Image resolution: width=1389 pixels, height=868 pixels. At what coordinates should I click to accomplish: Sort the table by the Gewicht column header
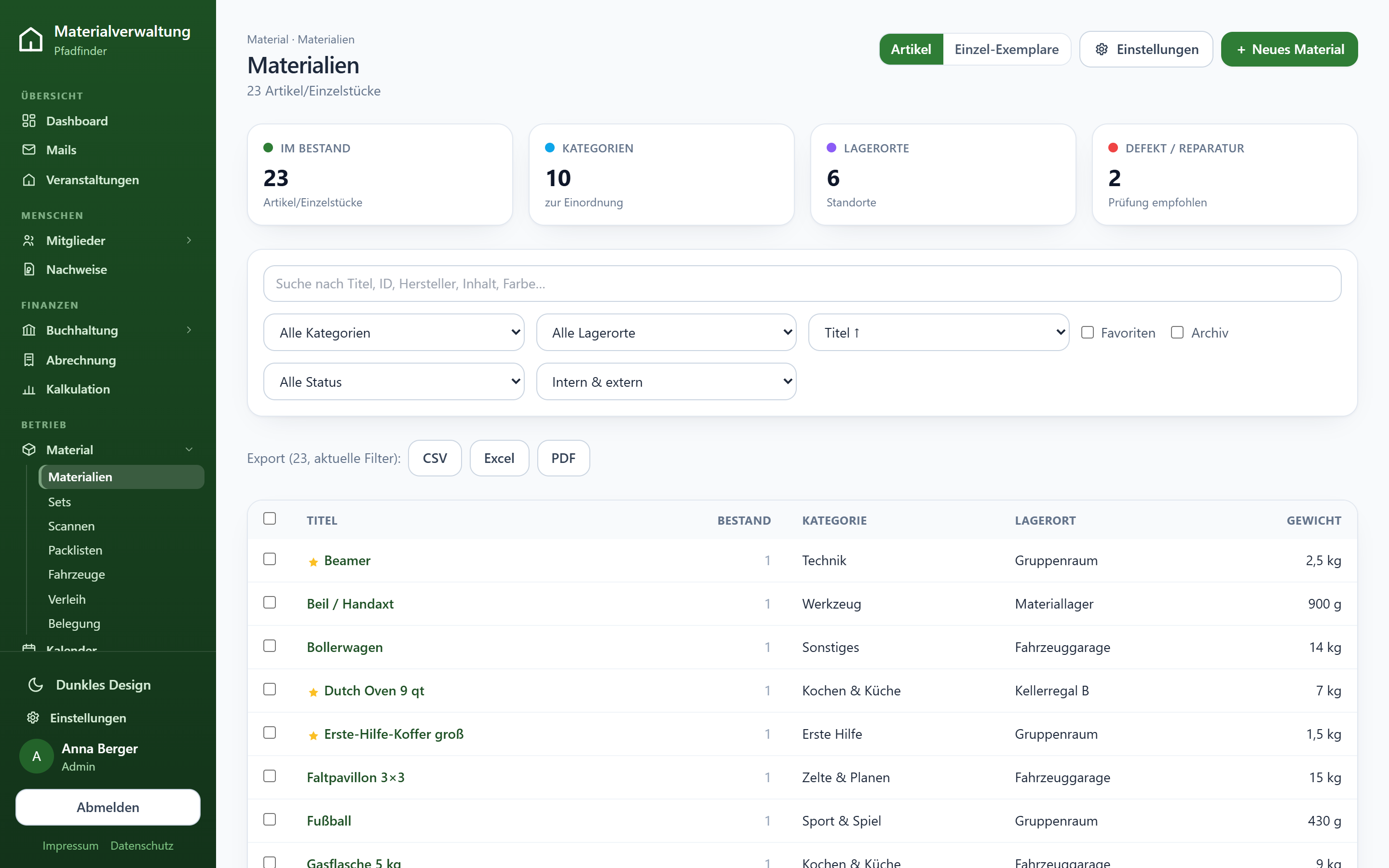pos(1313,521)
